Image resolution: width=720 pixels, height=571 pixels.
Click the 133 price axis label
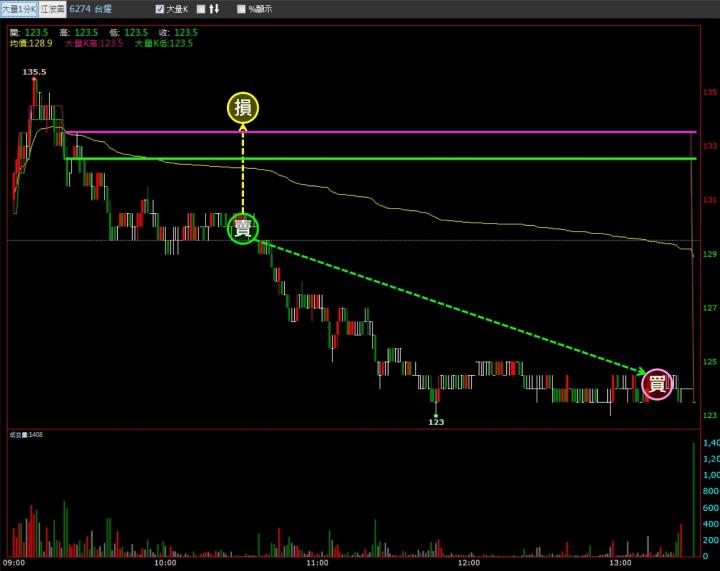click(710, 146)
